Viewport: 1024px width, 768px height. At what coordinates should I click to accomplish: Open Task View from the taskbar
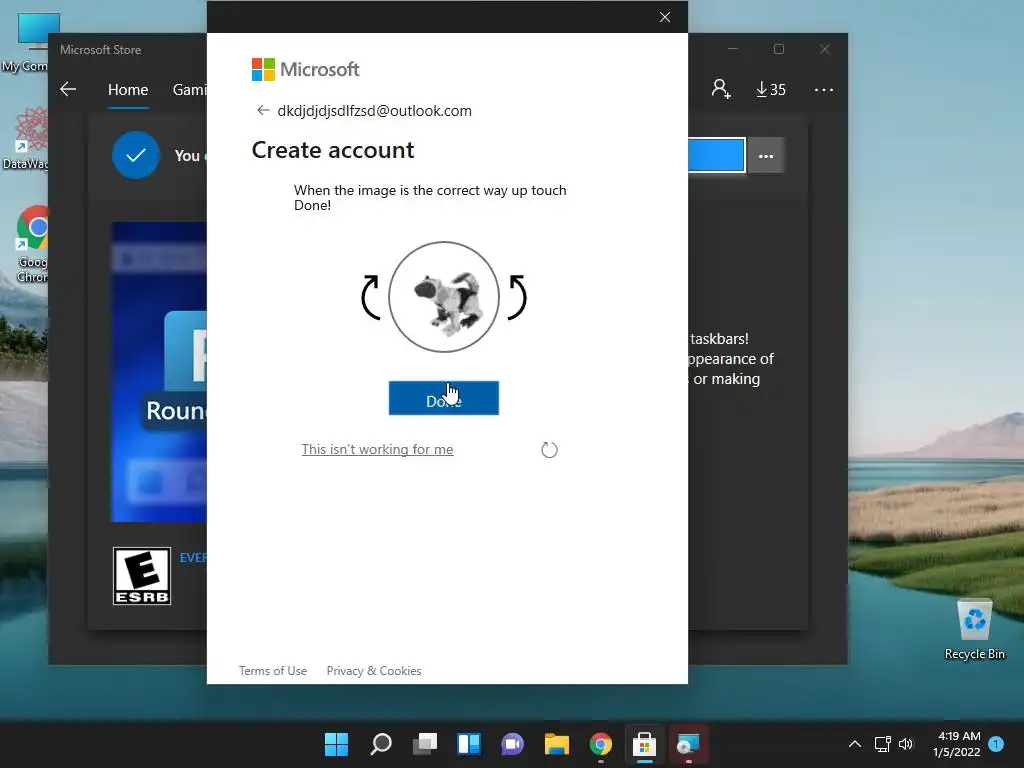[425, 744]
